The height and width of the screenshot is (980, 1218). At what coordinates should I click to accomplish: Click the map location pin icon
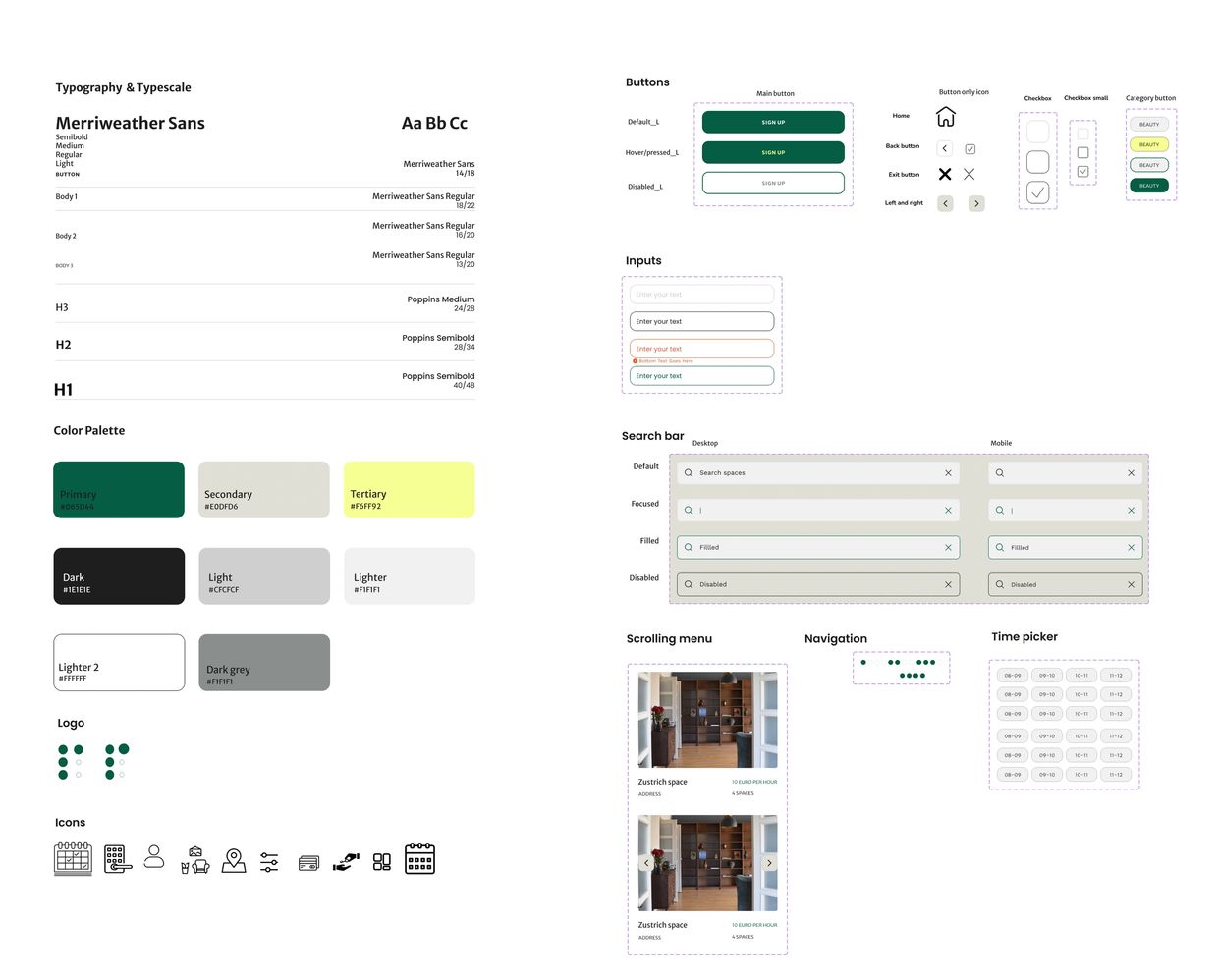(x=234, y=861)
